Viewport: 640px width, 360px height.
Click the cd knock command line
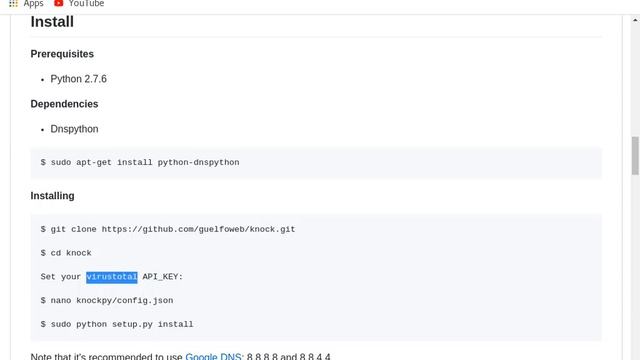(66, 253)
